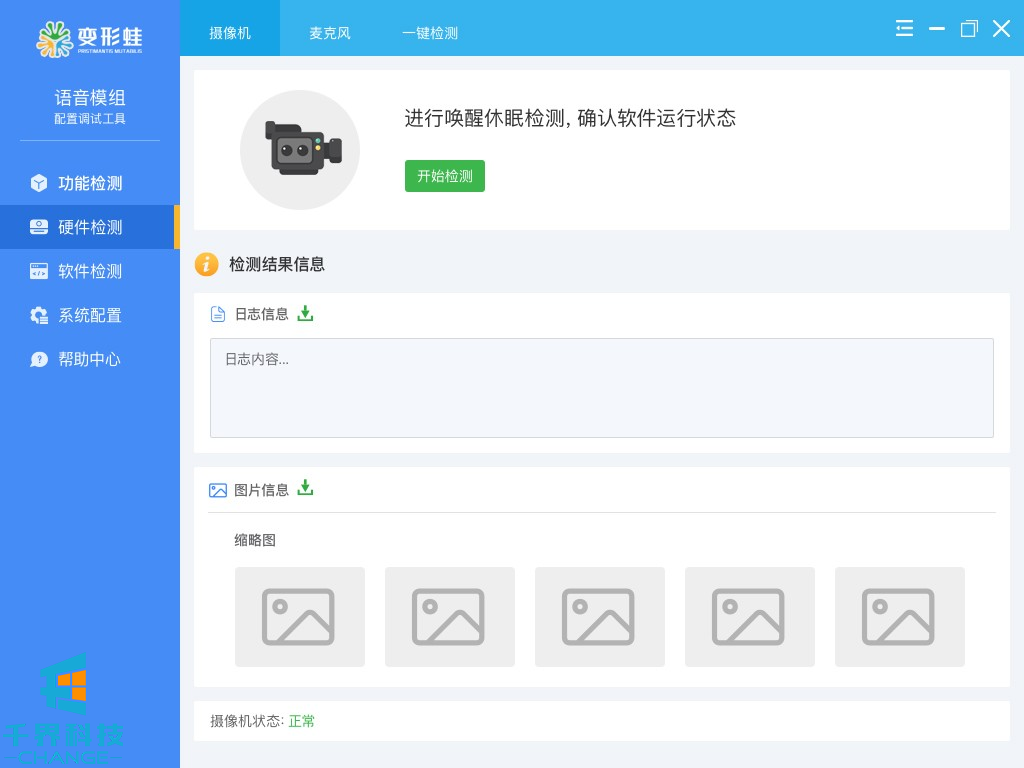Click the orange info icon beside 检测结果信息
Image resolution: width=1024 pixels, height=768 pixels.
tap(206, 264)
